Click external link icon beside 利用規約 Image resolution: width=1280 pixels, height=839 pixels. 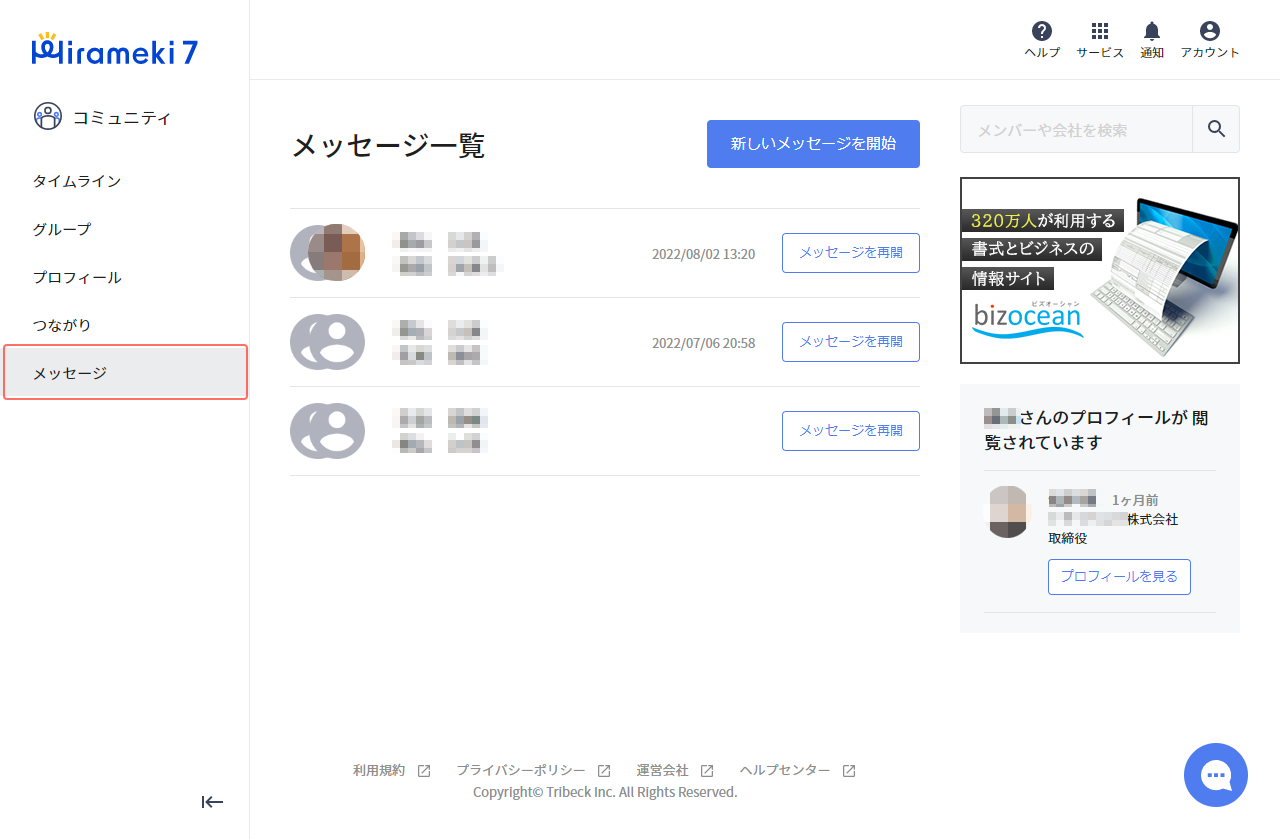pyautogui.click(x=424, y=771)
